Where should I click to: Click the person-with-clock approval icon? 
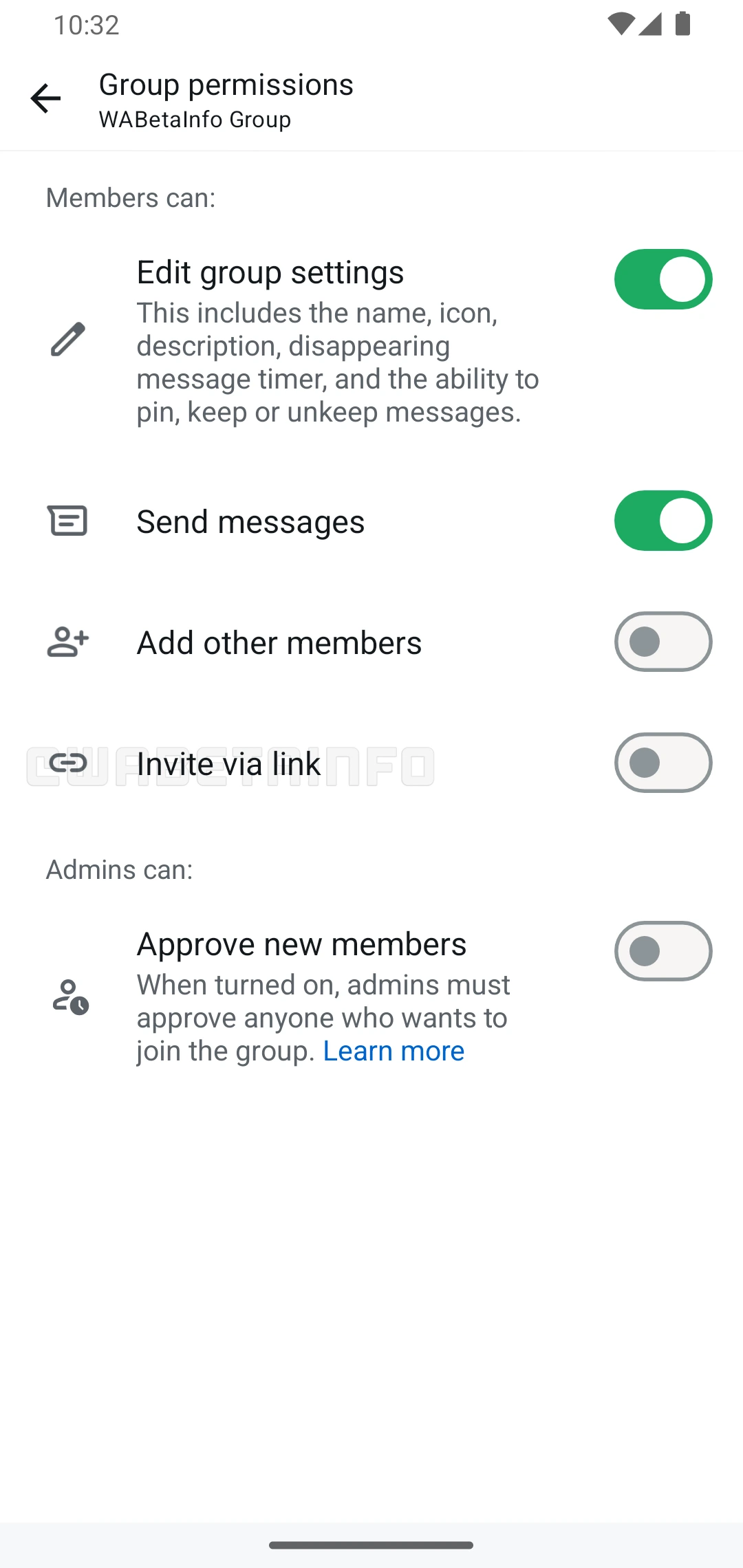coord(70,997)
